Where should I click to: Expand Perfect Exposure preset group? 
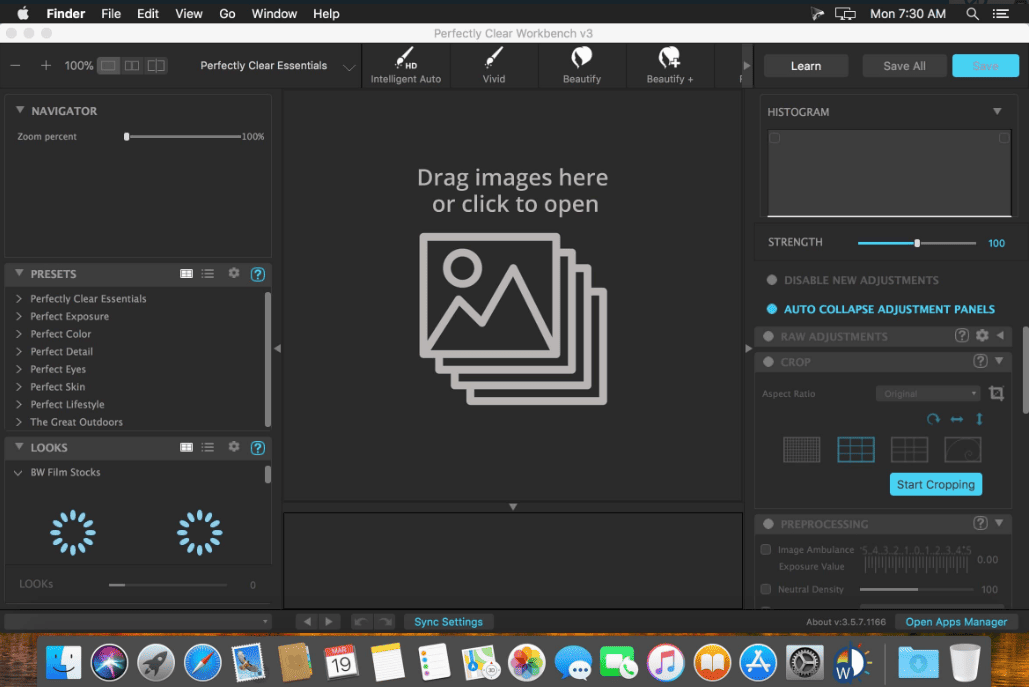click(x=19, y=316)
